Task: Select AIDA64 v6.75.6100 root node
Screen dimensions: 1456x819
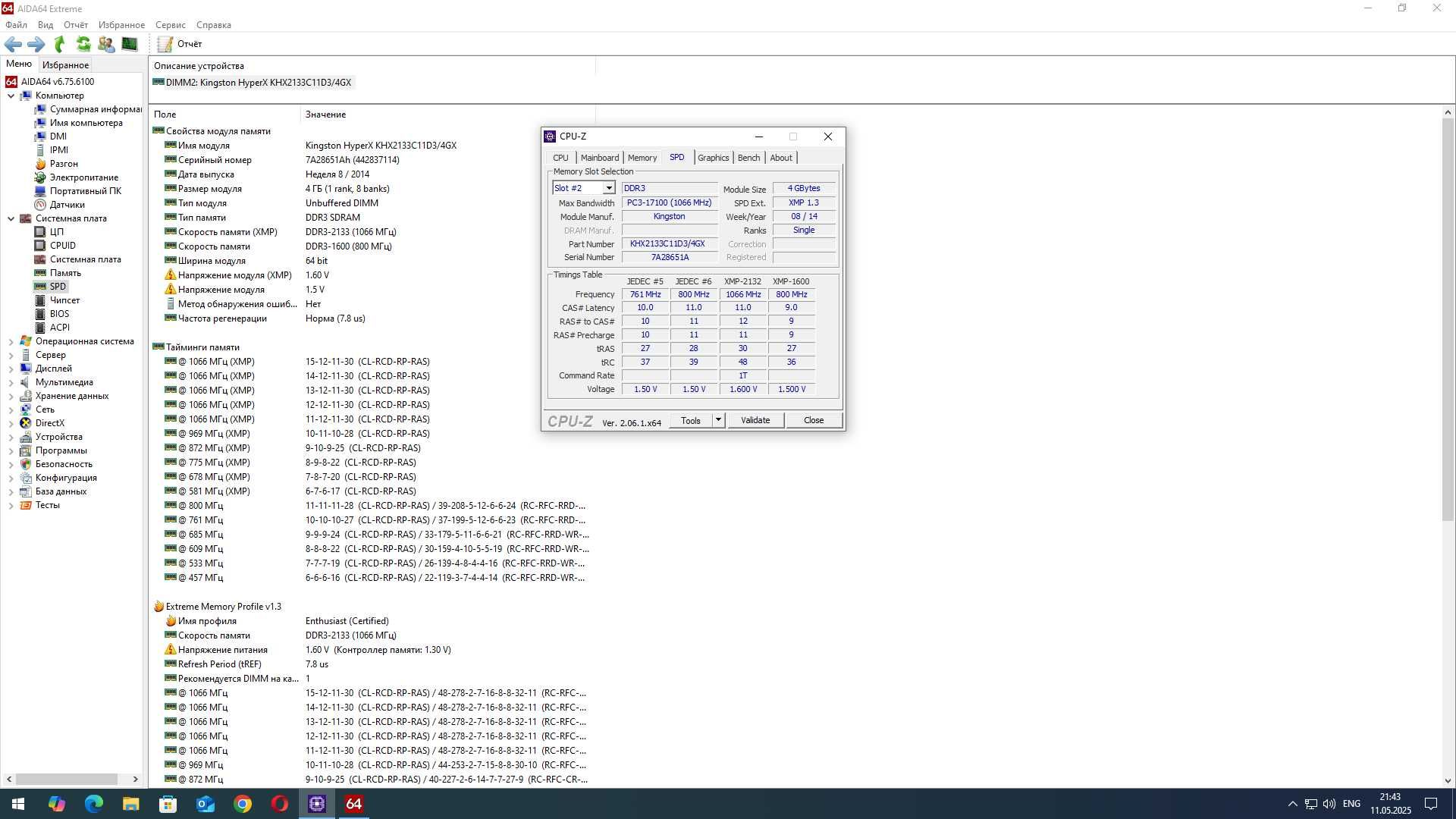Action: pos(57,82)
